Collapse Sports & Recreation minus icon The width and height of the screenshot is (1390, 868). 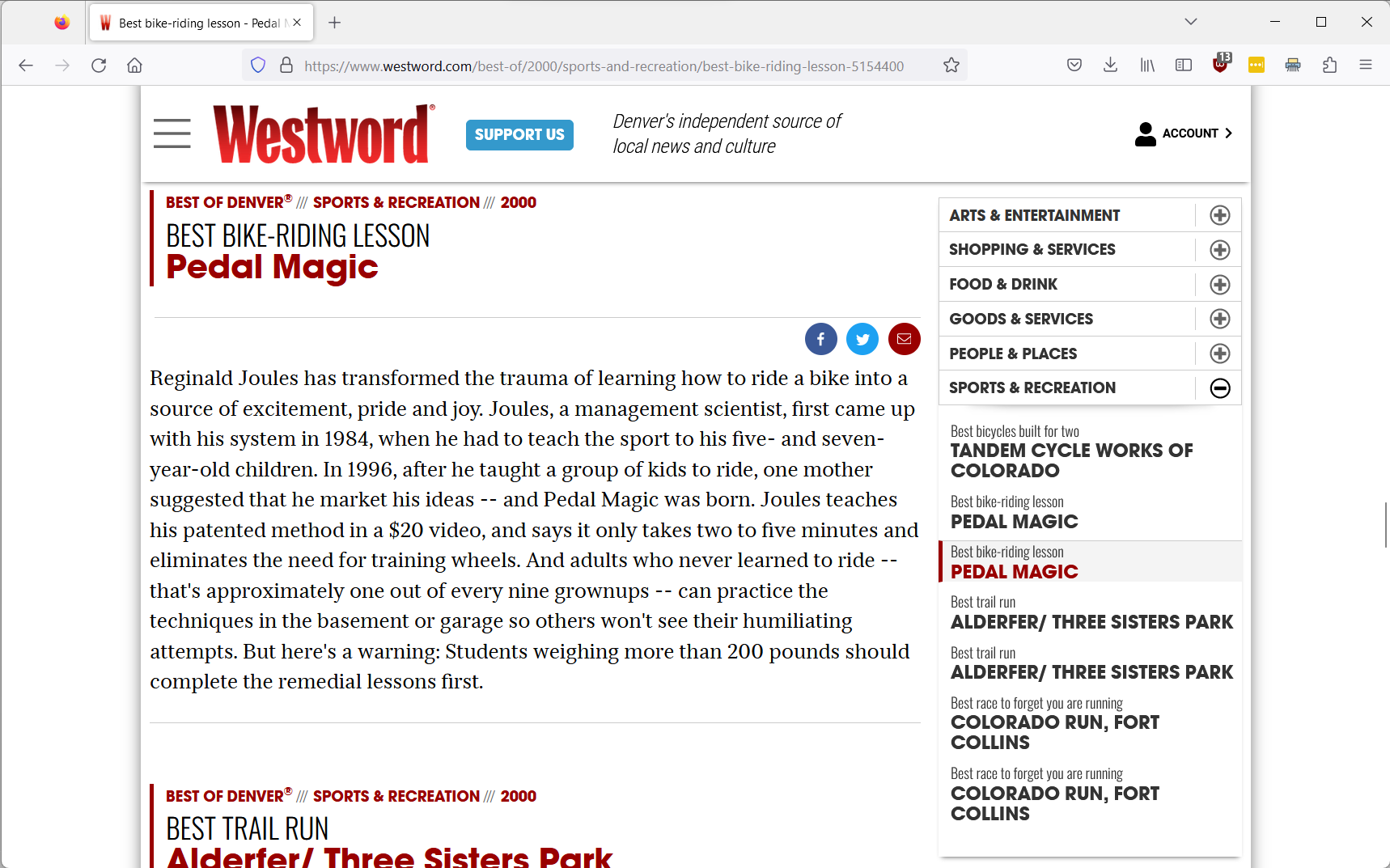click(x=1220, y=388)
